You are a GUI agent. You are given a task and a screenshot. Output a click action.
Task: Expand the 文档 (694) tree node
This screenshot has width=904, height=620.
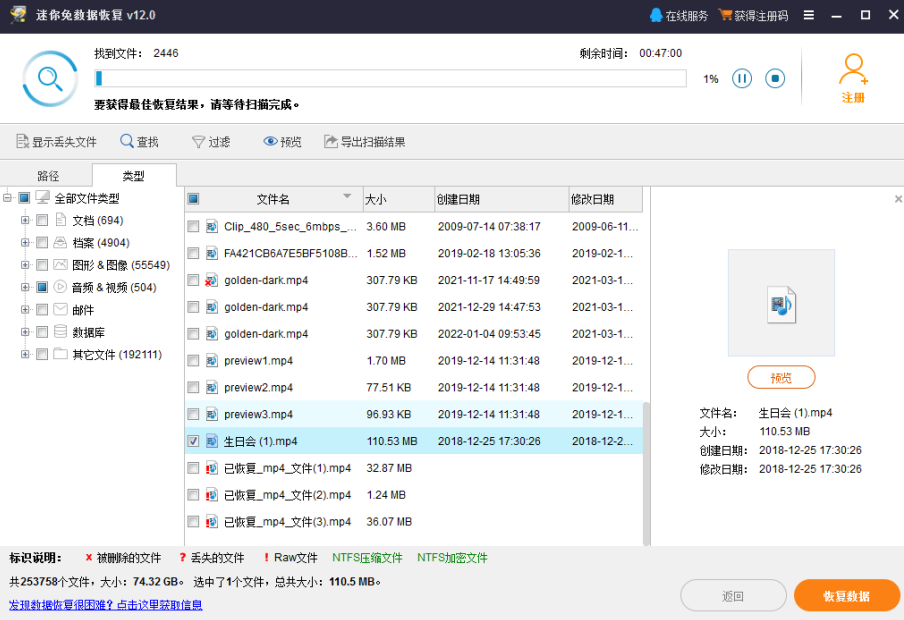(x=25, y=220)
